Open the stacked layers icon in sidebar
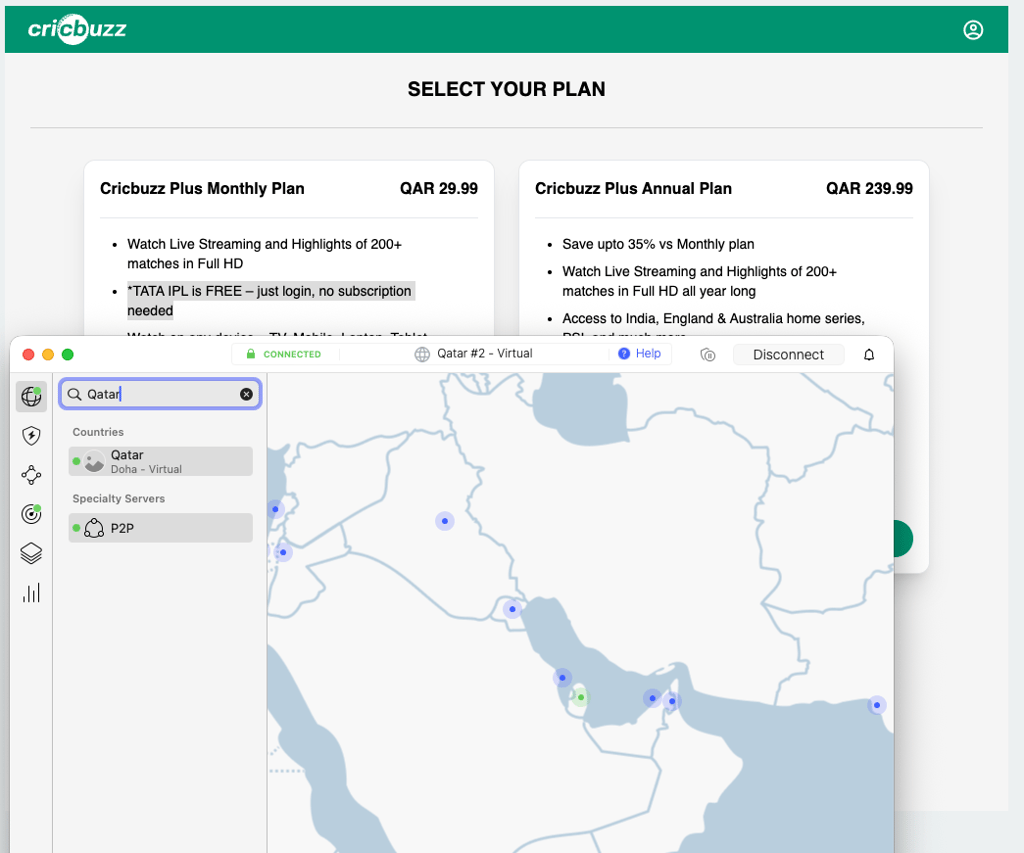This screenshot has width=1024, height=853. [31, 553]
